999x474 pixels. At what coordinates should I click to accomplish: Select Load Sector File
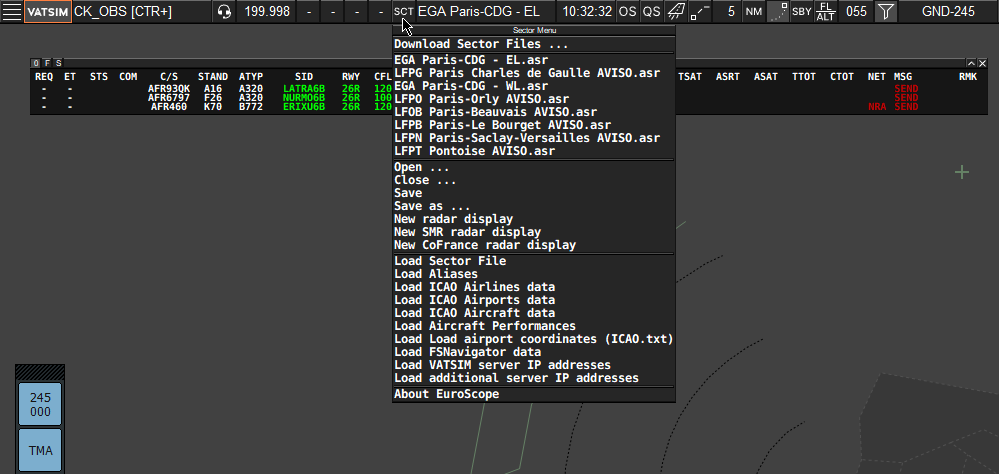(x=534, y=261)
